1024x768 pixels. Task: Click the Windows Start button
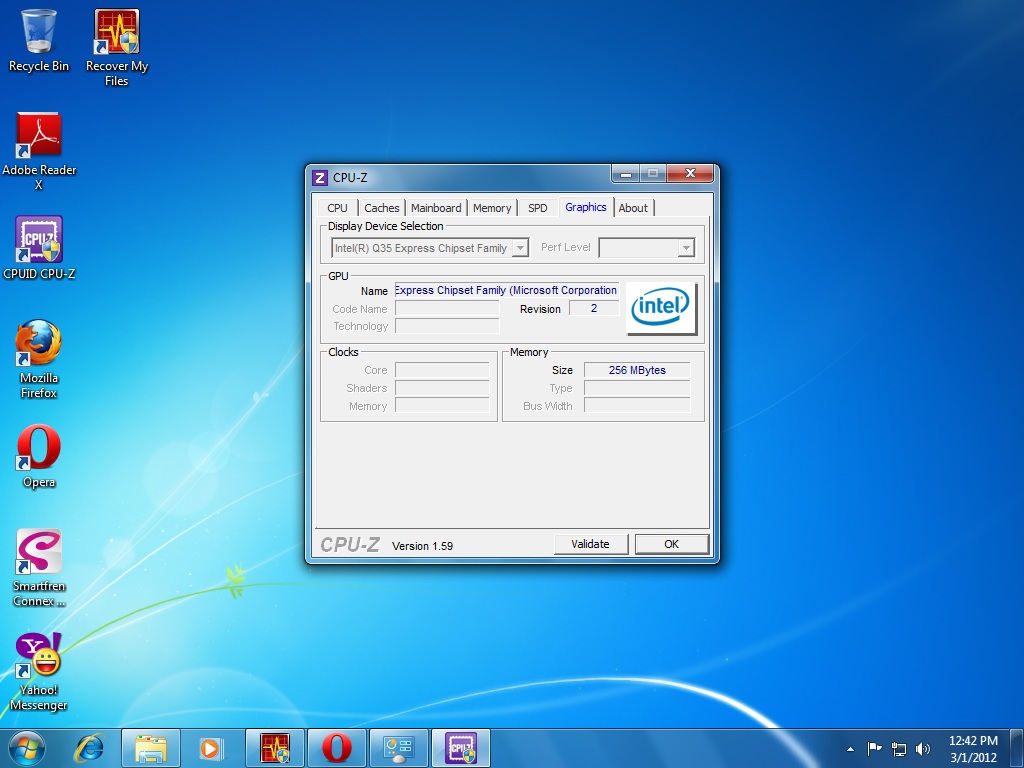tap(27, 748)
